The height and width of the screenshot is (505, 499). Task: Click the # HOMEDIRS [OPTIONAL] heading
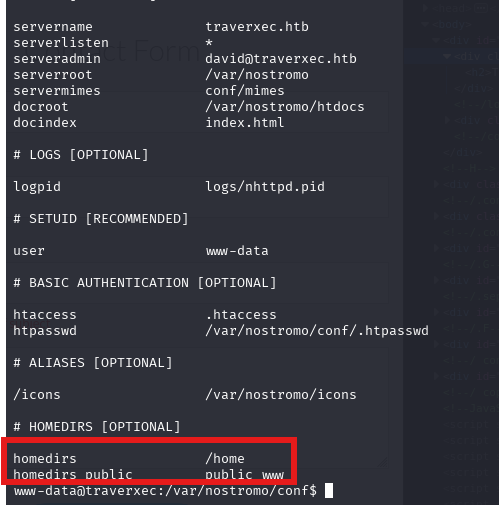(97, 427)
